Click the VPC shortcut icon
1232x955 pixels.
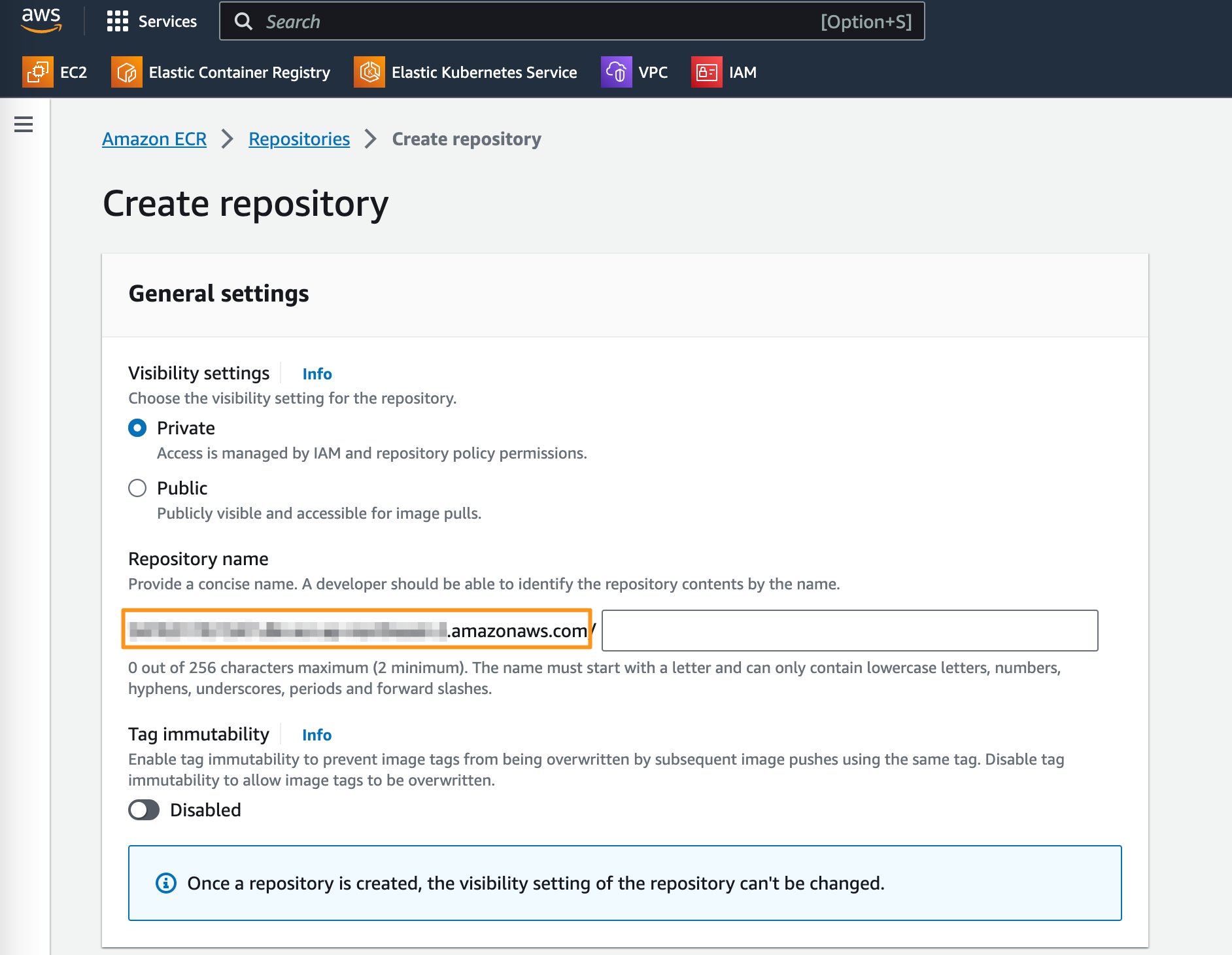616,72
